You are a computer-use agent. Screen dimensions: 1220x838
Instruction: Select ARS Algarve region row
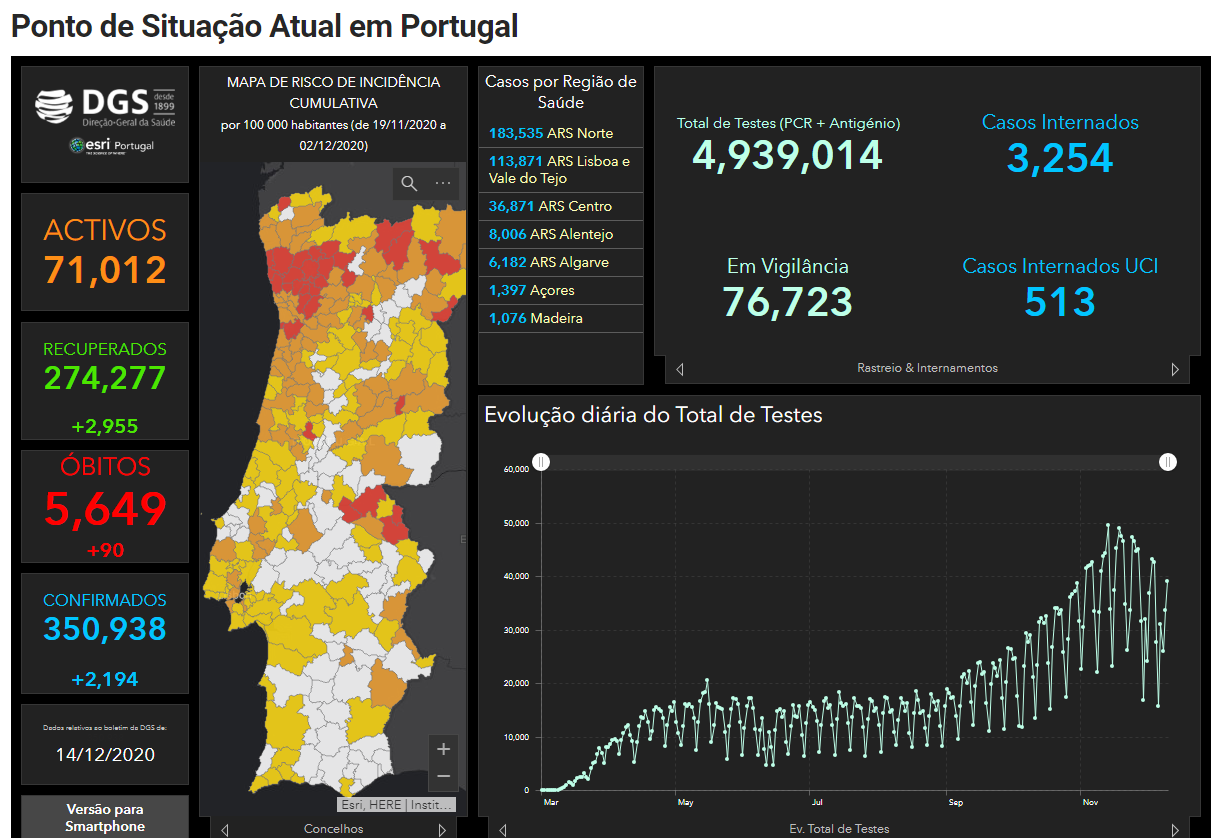tap(560, 262)
